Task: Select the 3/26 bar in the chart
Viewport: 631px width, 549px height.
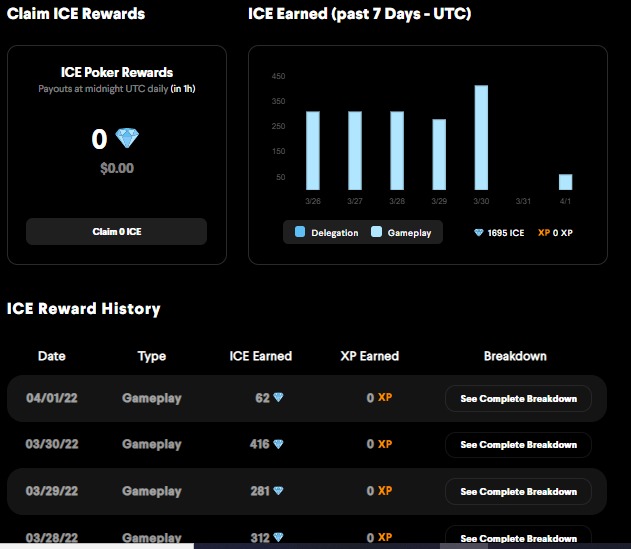Action: (313, 151)
